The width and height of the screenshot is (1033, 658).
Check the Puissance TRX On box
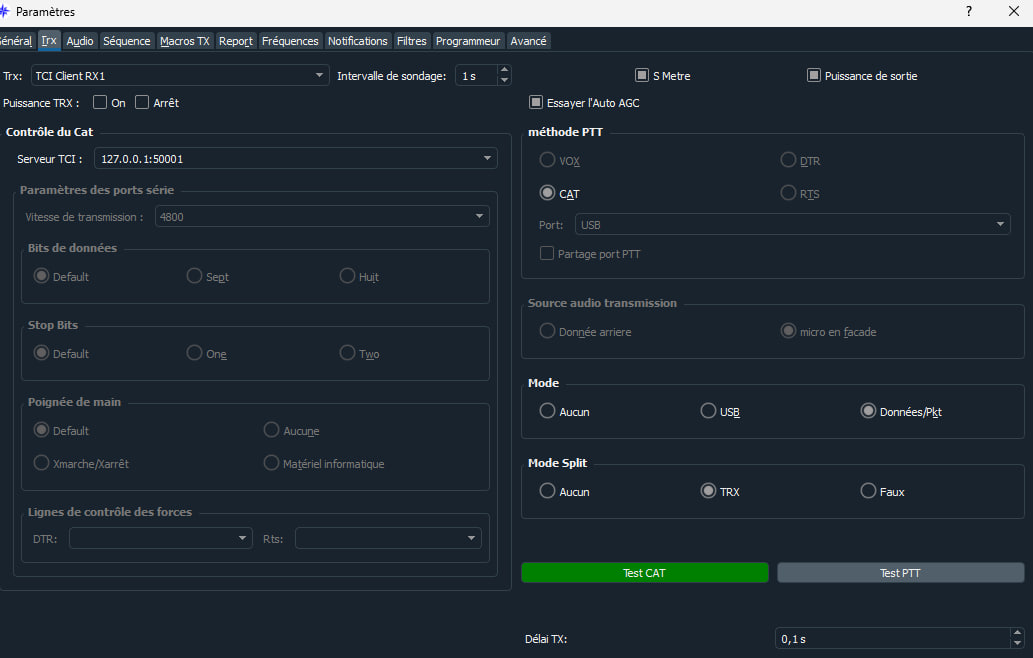[100, 102]
